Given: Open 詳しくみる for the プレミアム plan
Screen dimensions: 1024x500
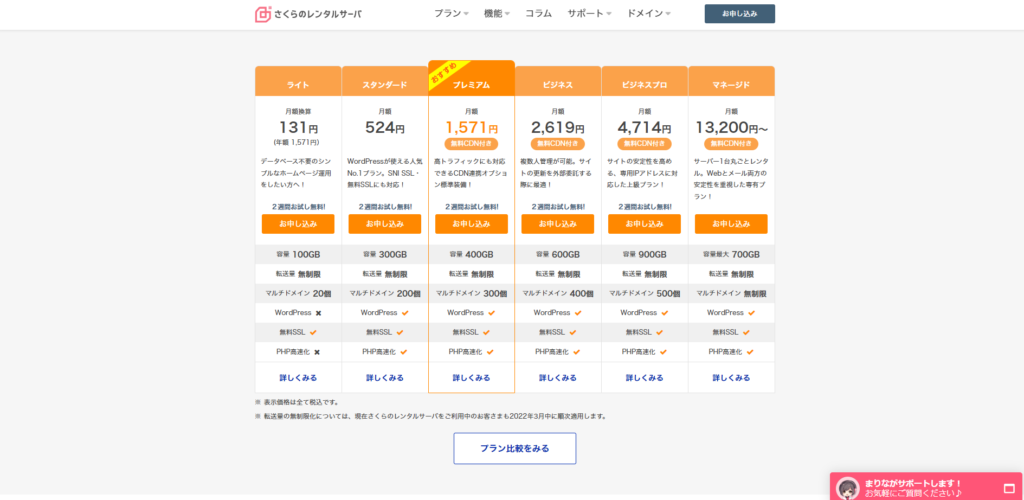Looking at the screenshot, I should coord(472,378).
